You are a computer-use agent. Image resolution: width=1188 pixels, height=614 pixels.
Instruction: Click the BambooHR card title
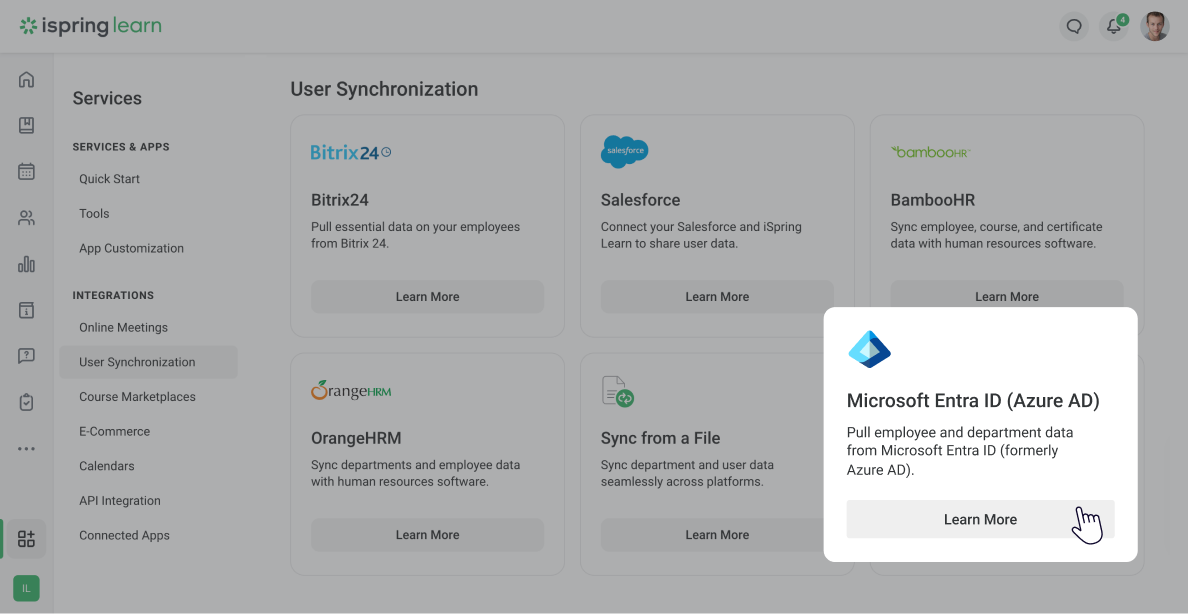[933, 200]
